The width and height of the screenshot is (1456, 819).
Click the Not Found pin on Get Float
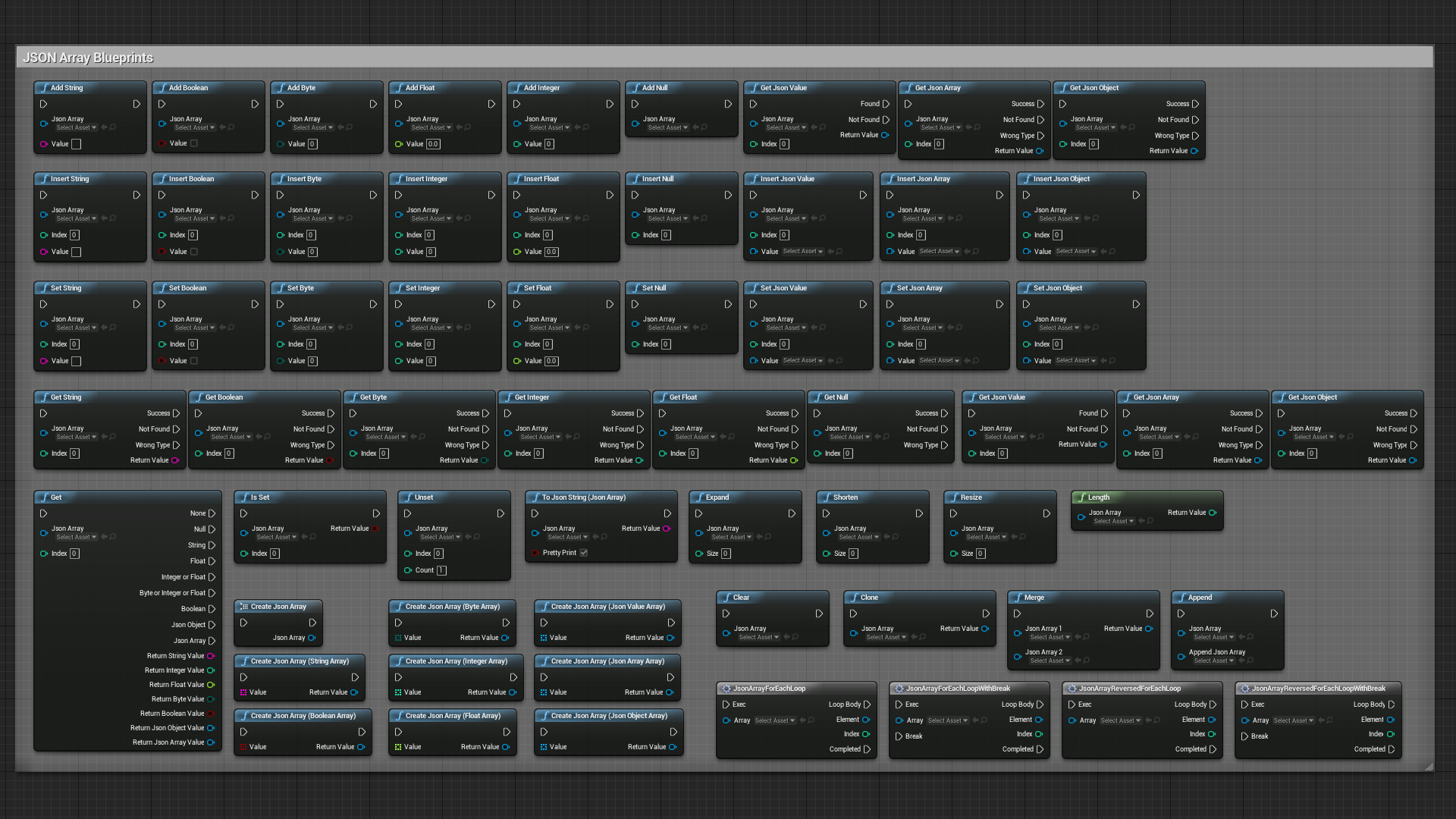[795, 429]
